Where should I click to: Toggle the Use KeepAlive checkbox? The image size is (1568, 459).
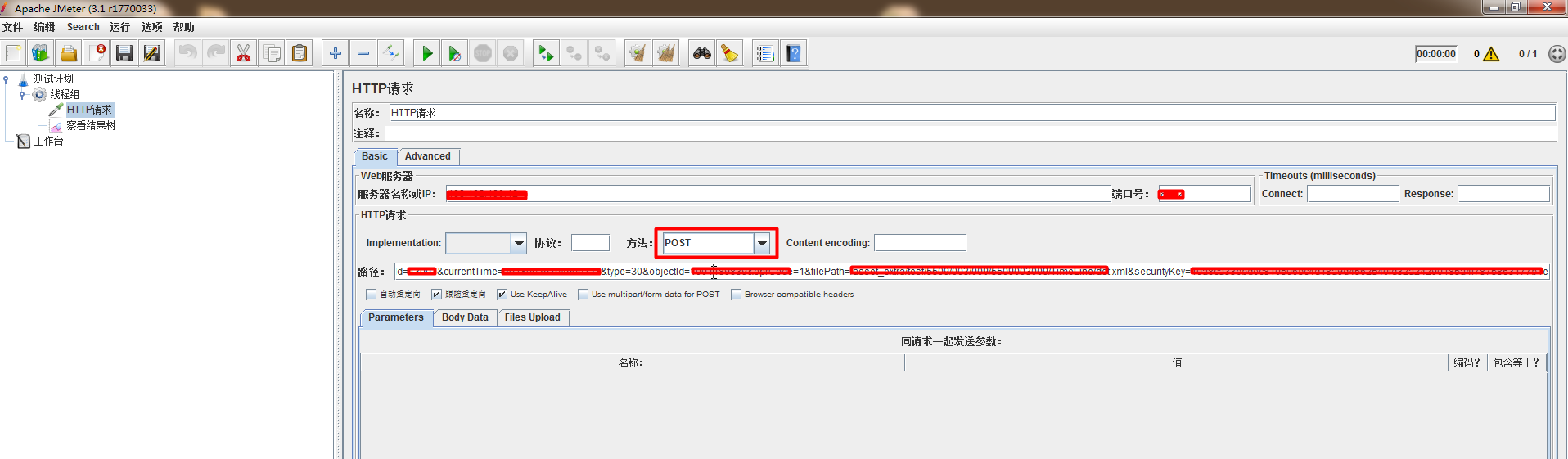click(502, 295)
